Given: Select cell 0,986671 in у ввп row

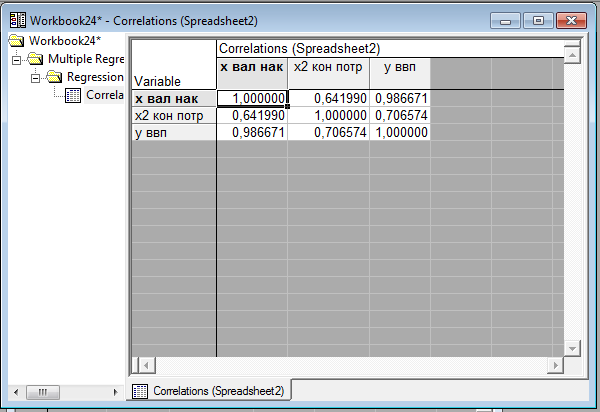Looking at the screenshot, I should (252, 132).
